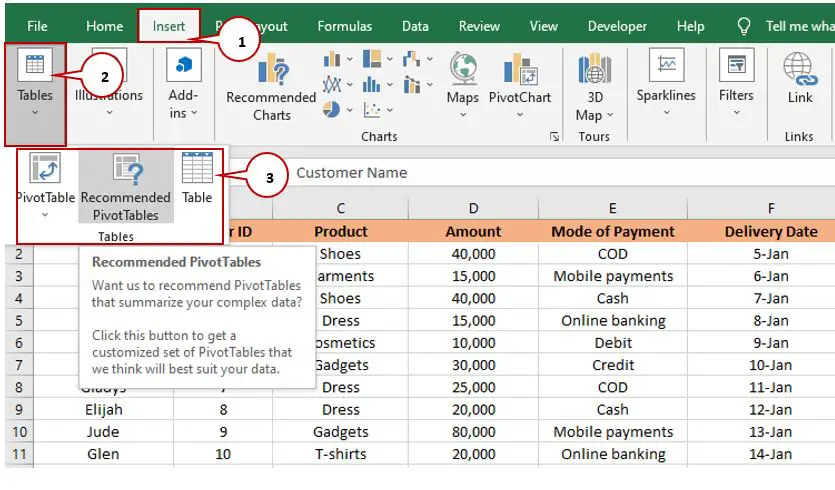This screenshot has width=835, height=490.
Task: Click the Product header cell
Action: [x=341, y=231]
